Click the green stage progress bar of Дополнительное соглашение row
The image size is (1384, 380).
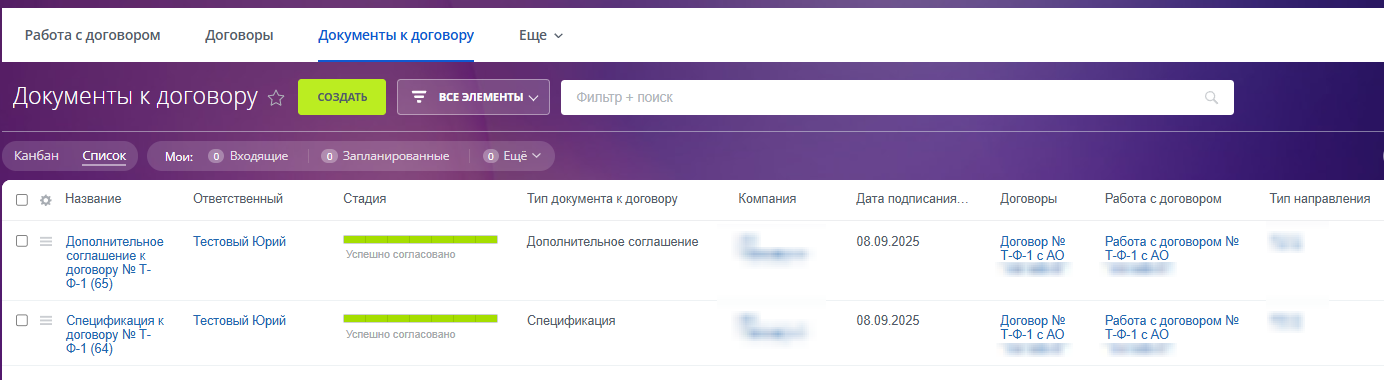420,239
